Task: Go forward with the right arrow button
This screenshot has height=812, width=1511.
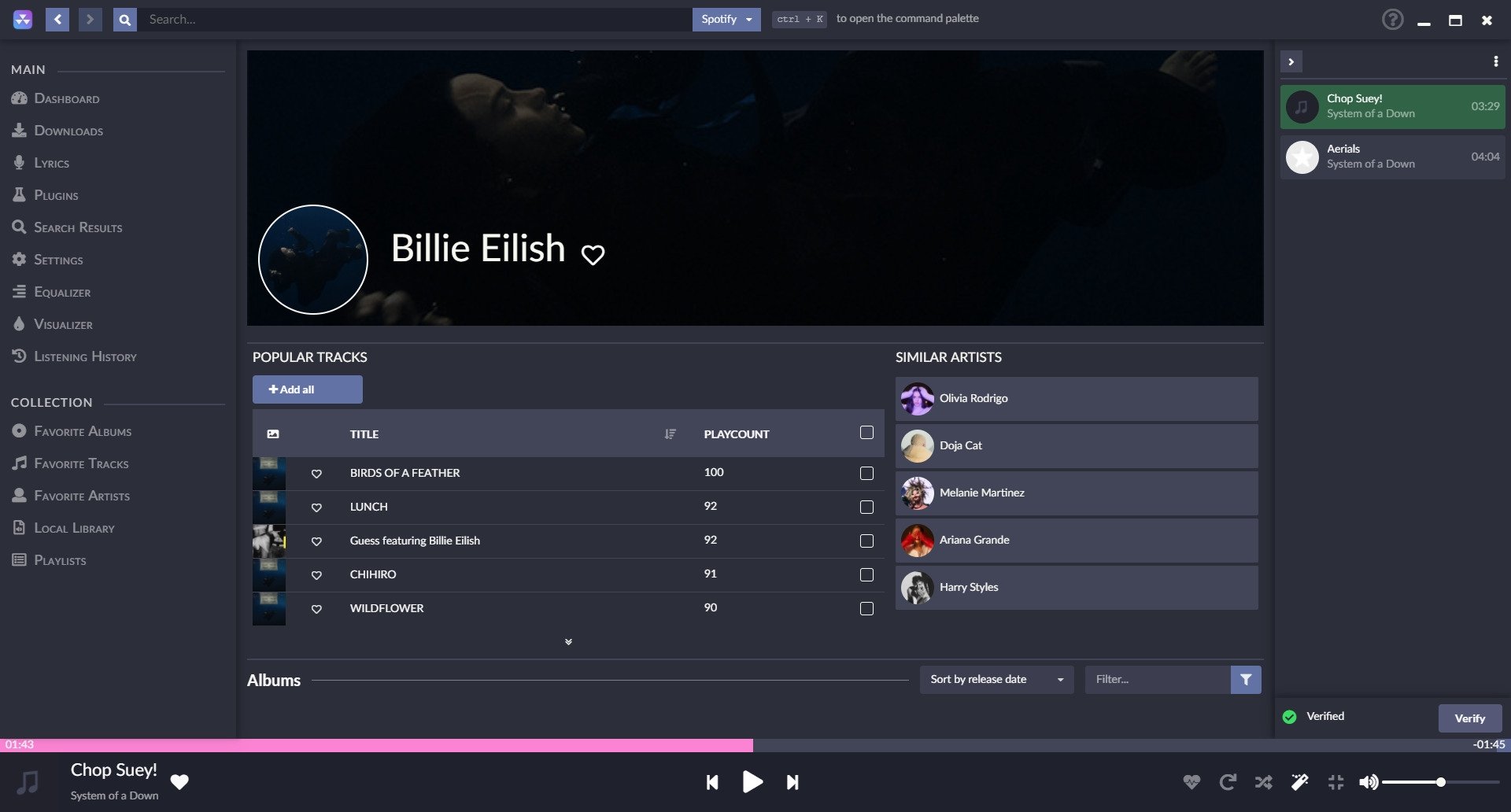Action: pos(91,20)
